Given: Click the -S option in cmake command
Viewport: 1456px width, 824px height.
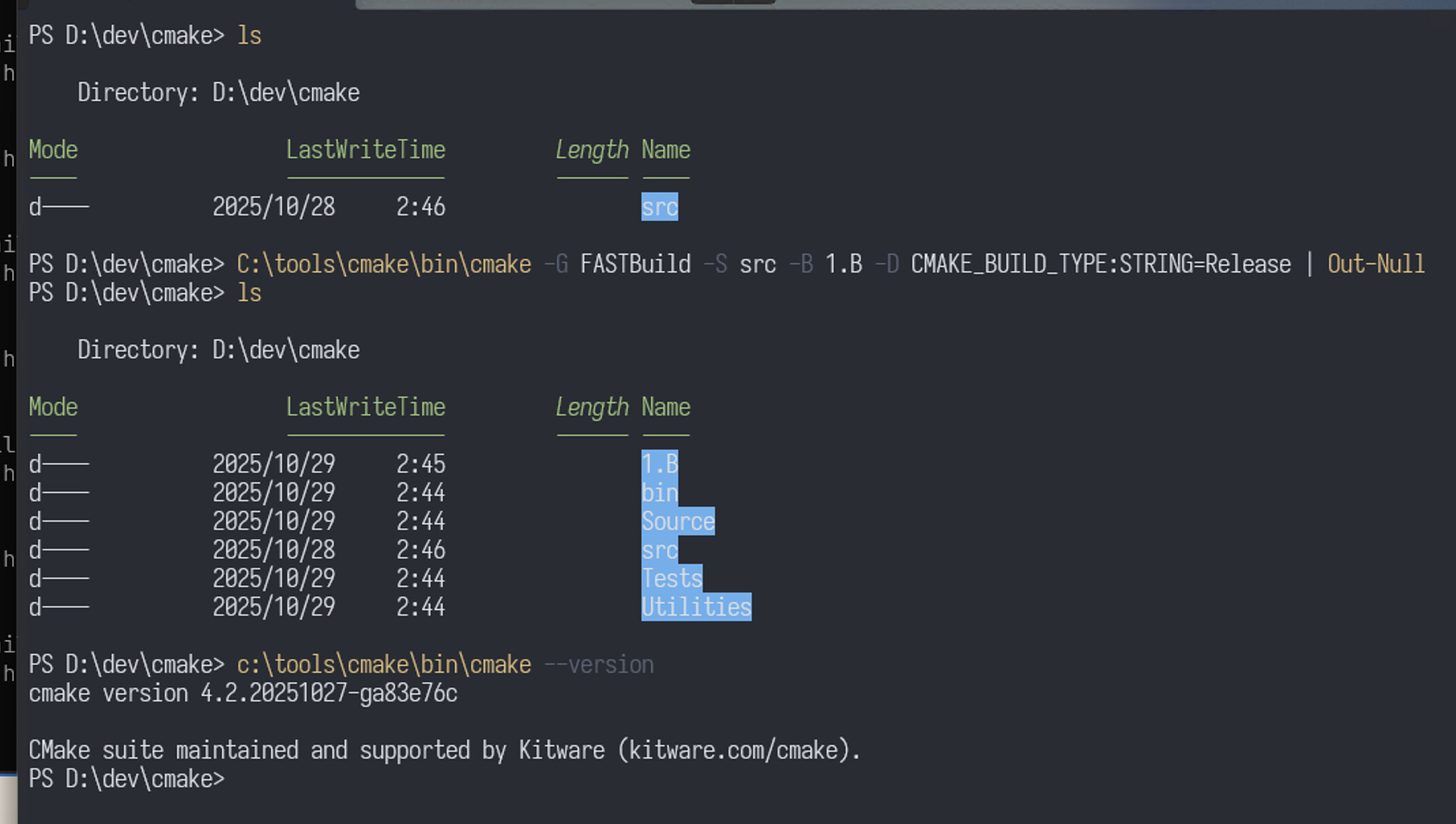Looking at the screenshot, I should [x=715, y=264].
